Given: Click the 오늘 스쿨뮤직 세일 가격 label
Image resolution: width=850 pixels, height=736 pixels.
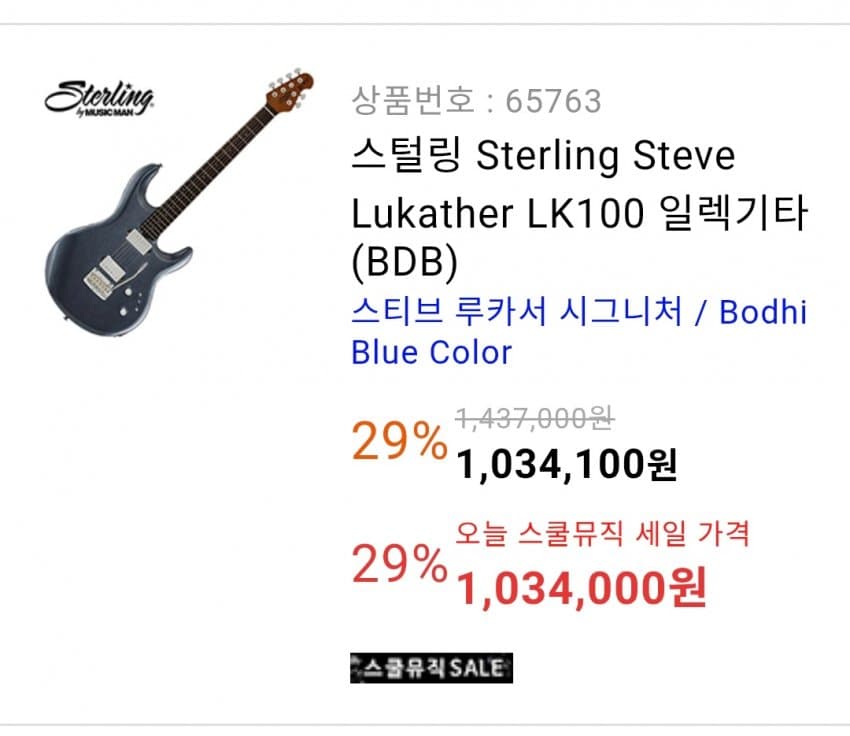Looking at the screenshot, I should point(602,532).
